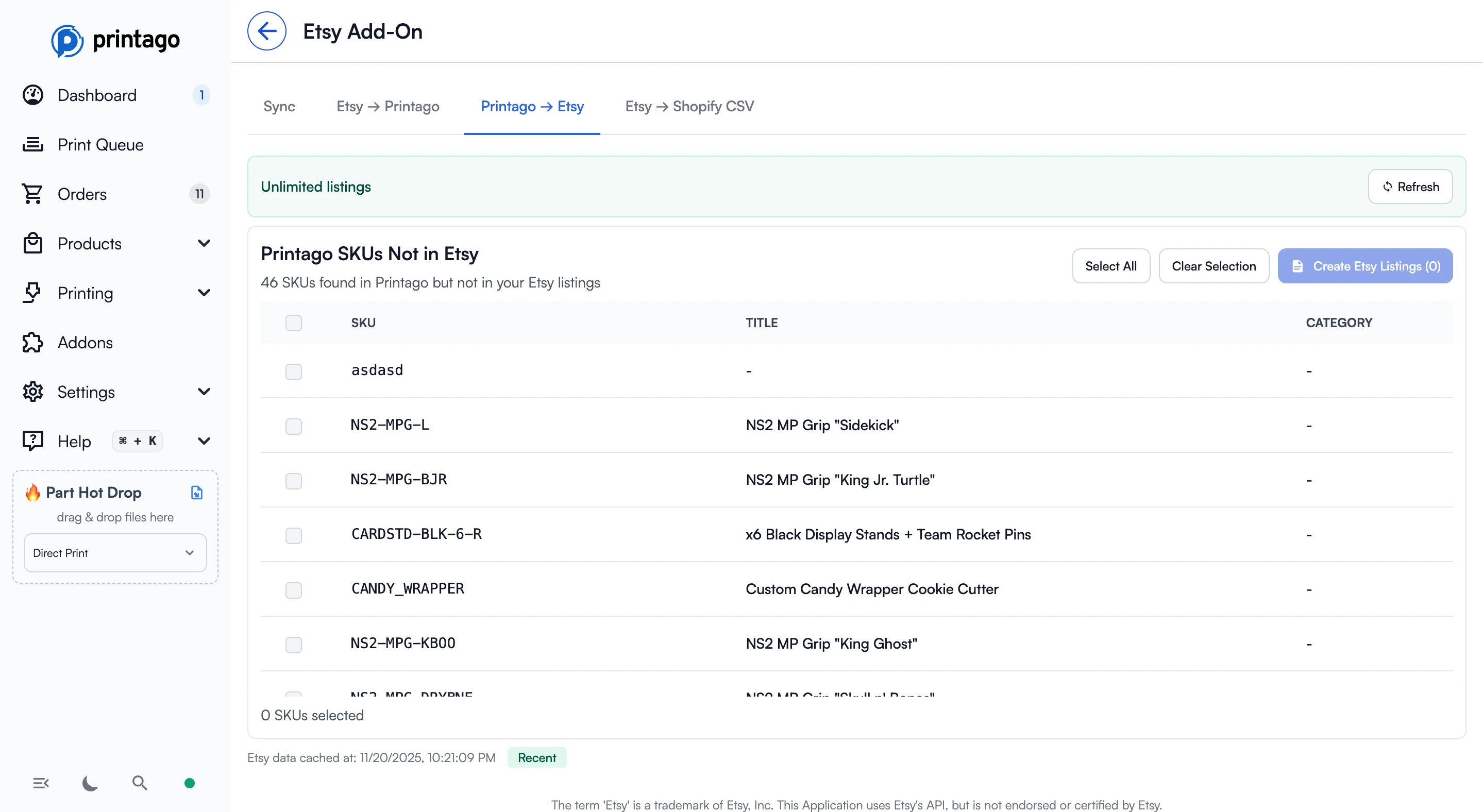Click the Recent badge near cached timestamp
Screen dimensions: 1483x812
pyautogui.click(x=536, y=757)
